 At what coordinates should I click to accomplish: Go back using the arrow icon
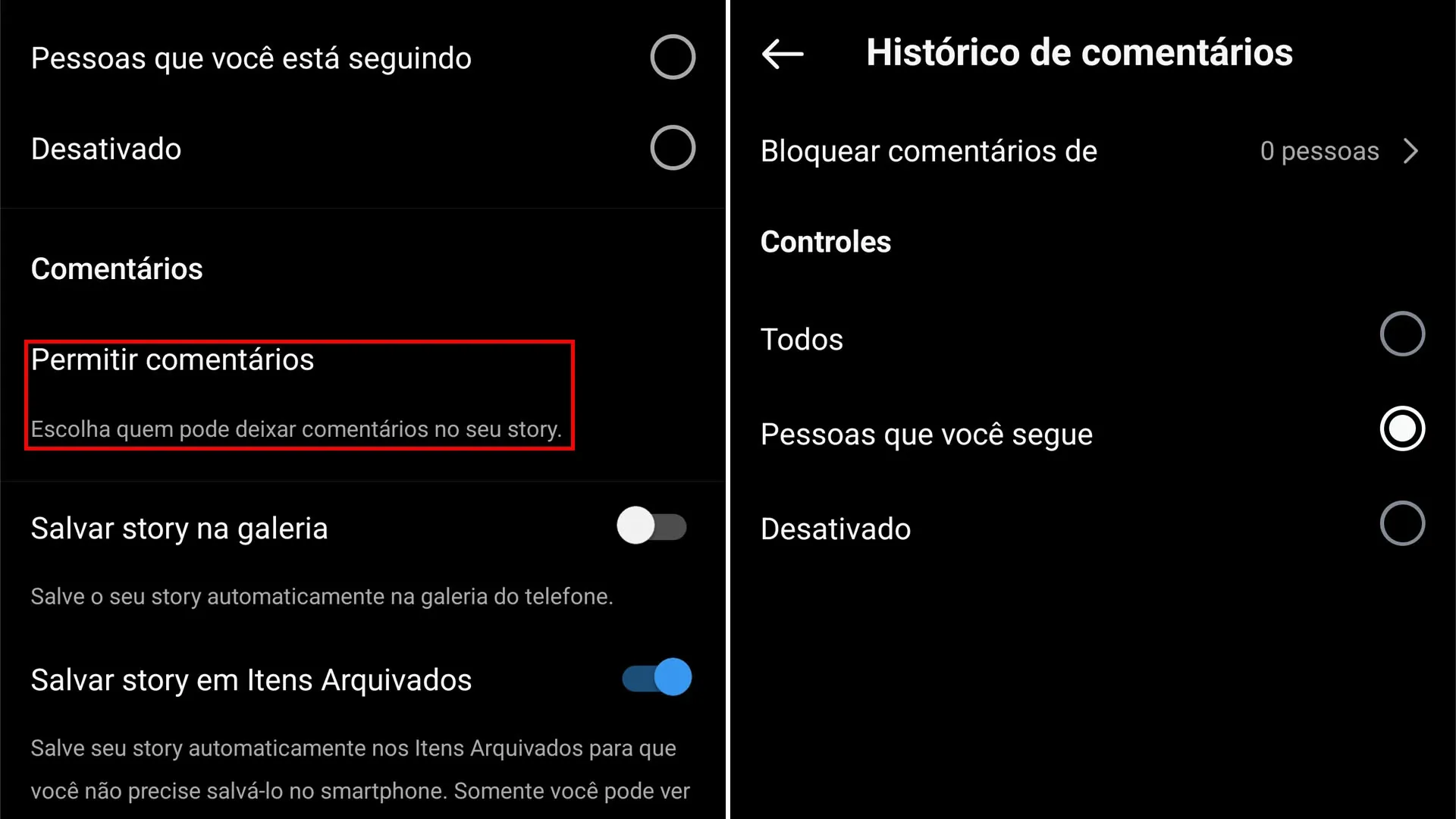[x=783, y=54]
